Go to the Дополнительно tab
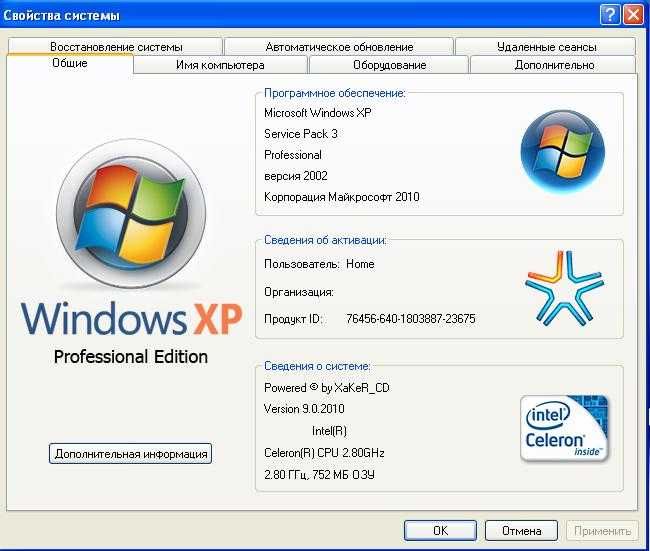 554,65
